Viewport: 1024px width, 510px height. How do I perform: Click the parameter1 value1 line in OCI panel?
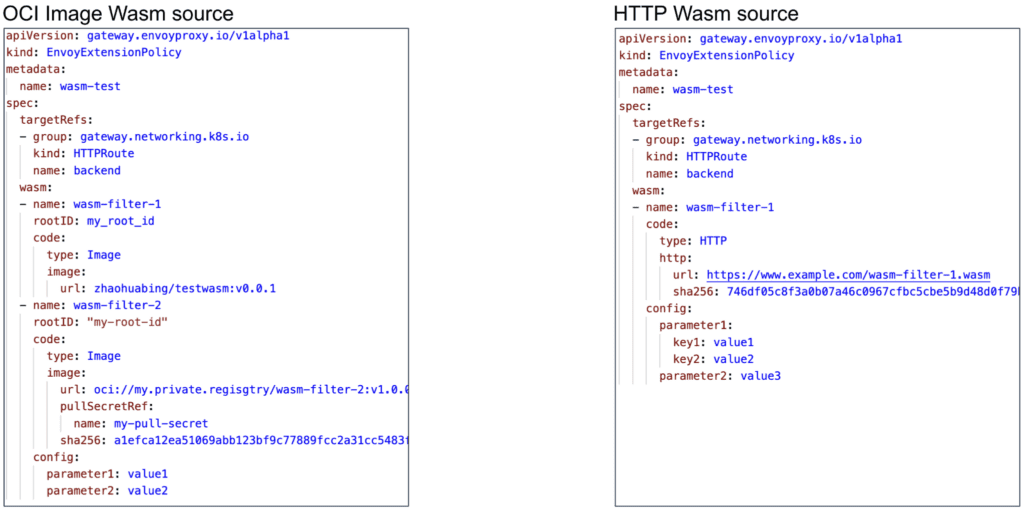tap(107, 474)
